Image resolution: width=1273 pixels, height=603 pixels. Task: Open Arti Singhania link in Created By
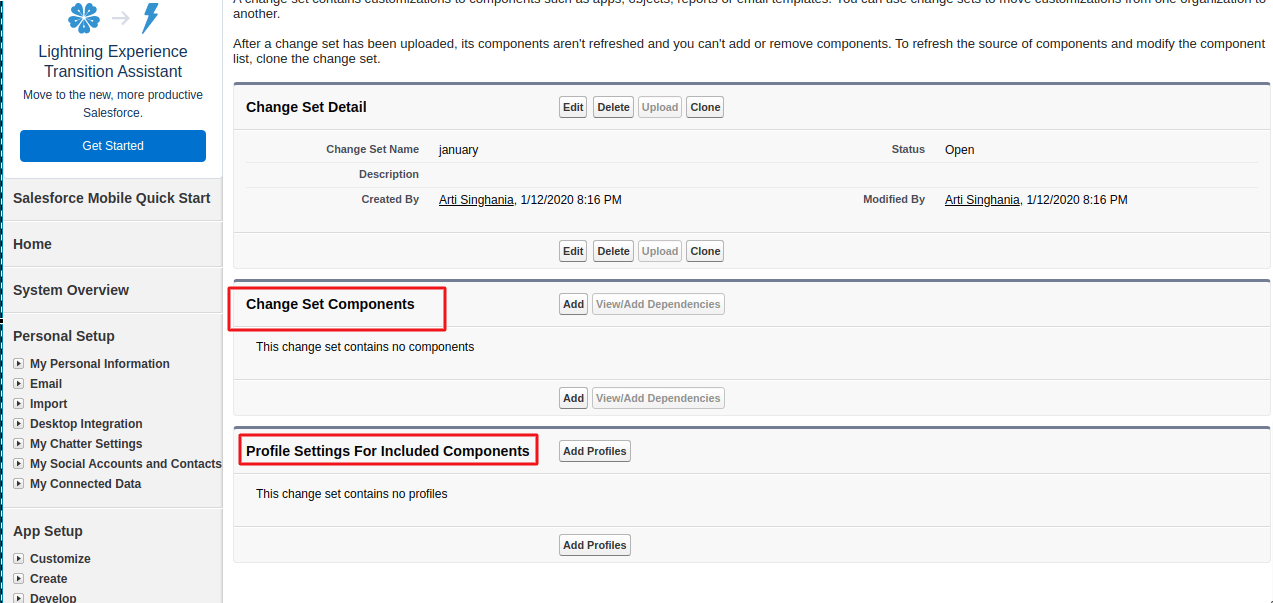(x=476, y=200)
